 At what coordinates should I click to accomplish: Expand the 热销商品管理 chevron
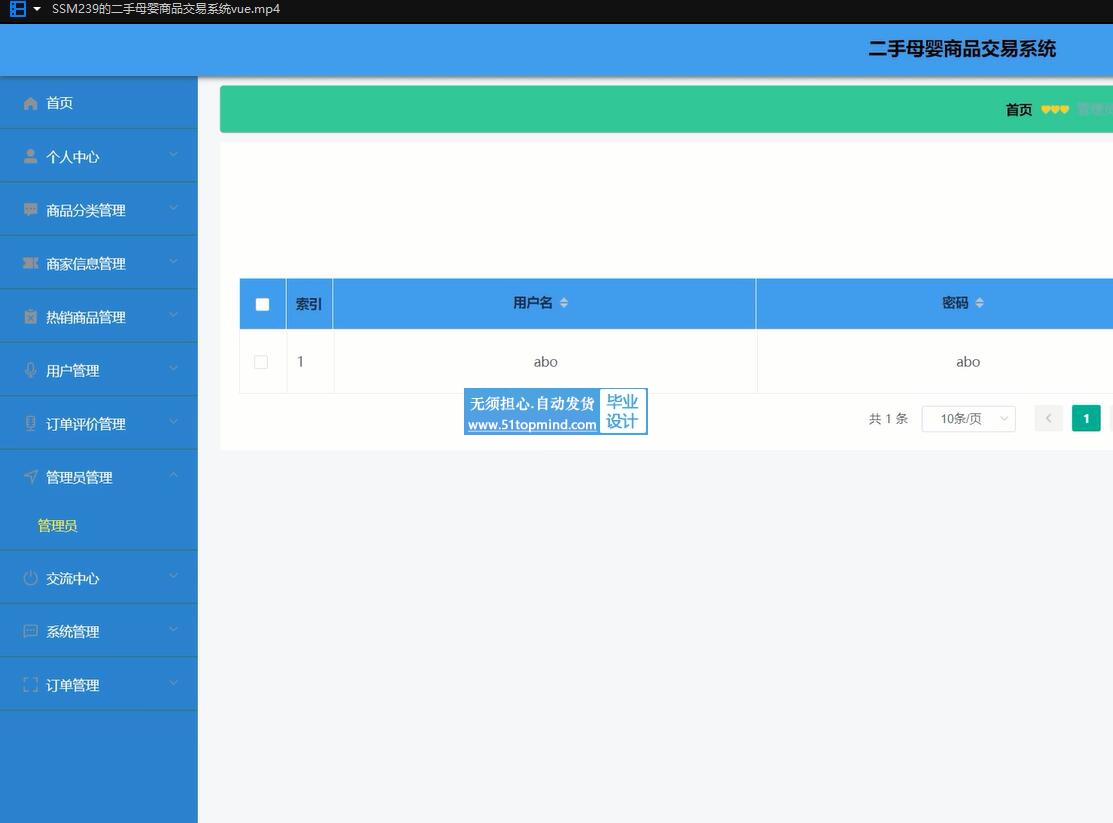click(x=173, y=315)
